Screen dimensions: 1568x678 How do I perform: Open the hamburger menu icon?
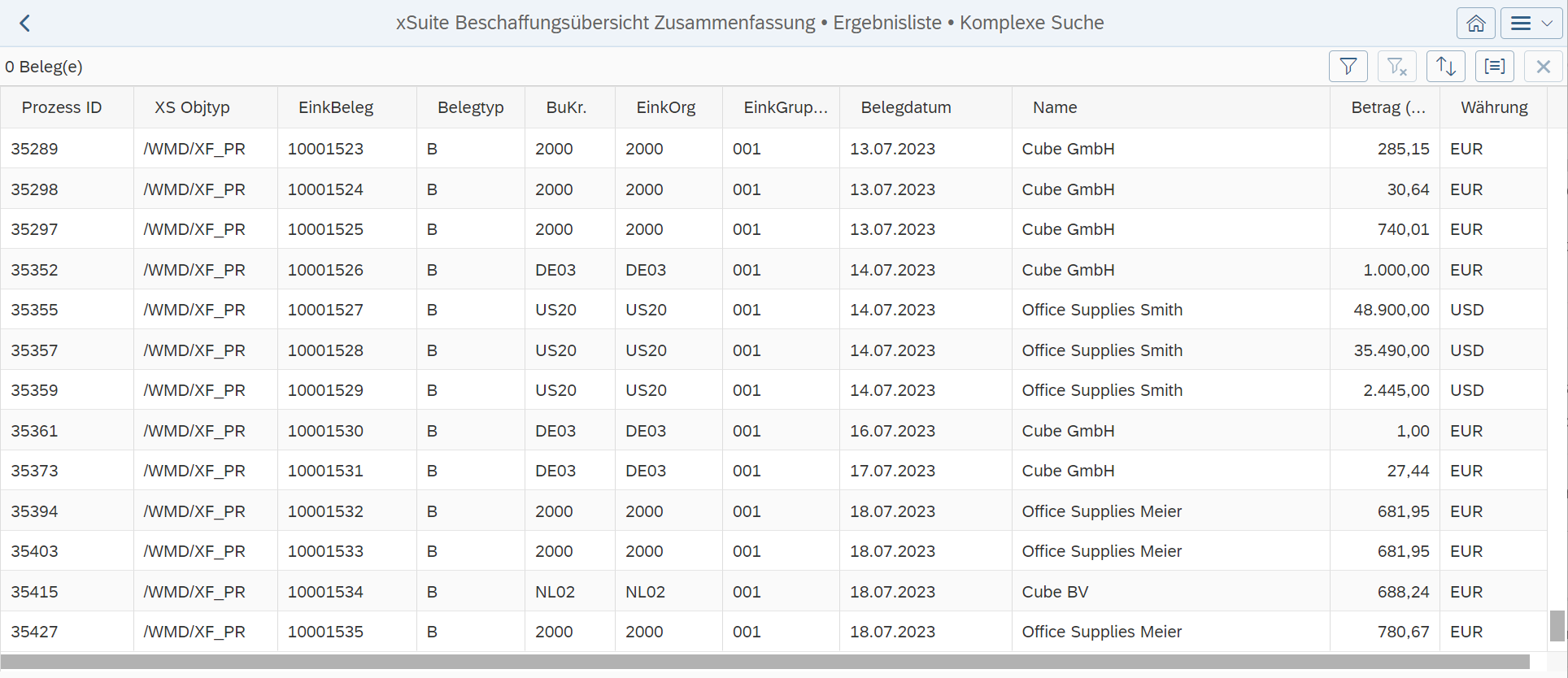1520,23
